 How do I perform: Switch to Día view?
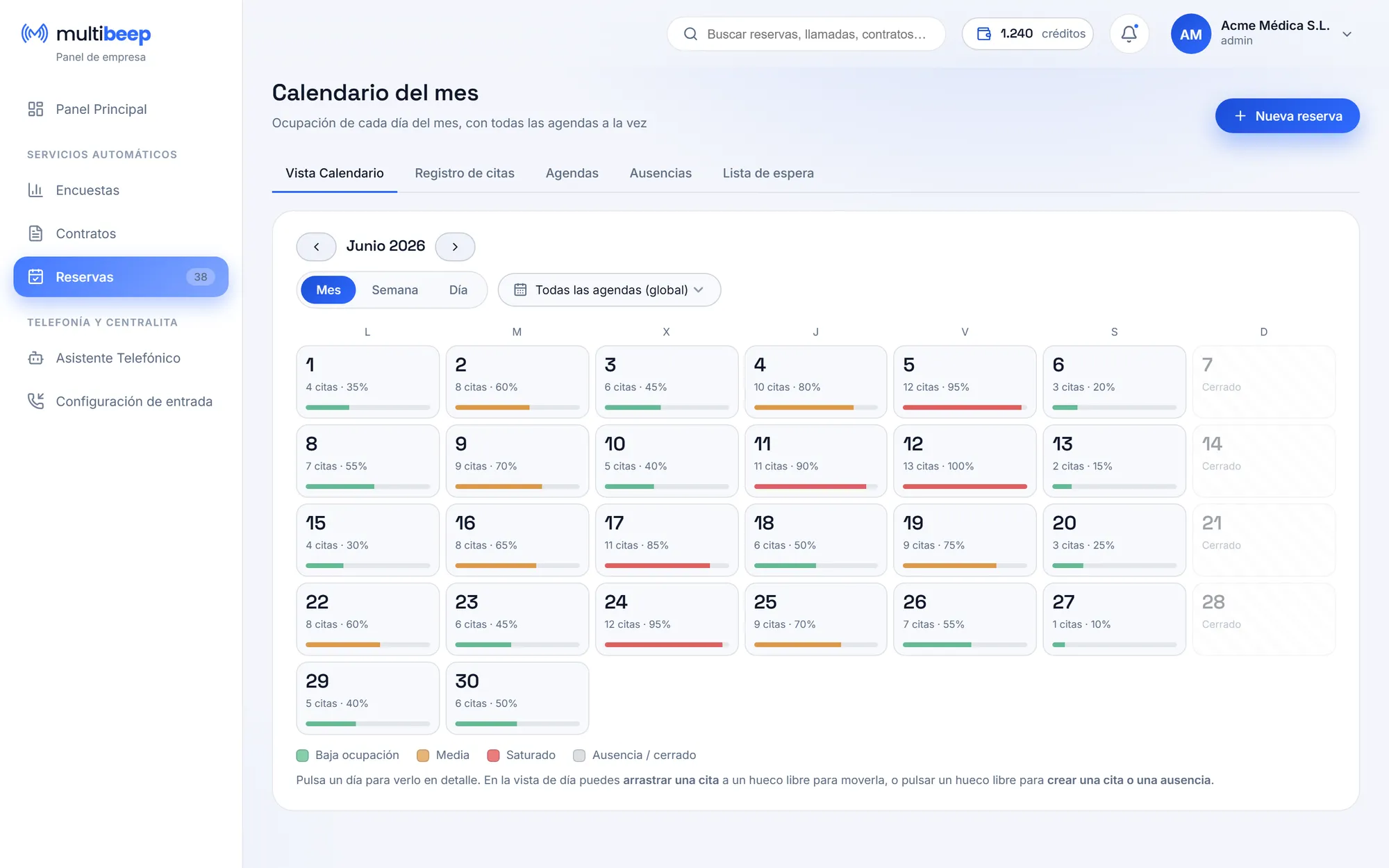[x=458, y=290]
